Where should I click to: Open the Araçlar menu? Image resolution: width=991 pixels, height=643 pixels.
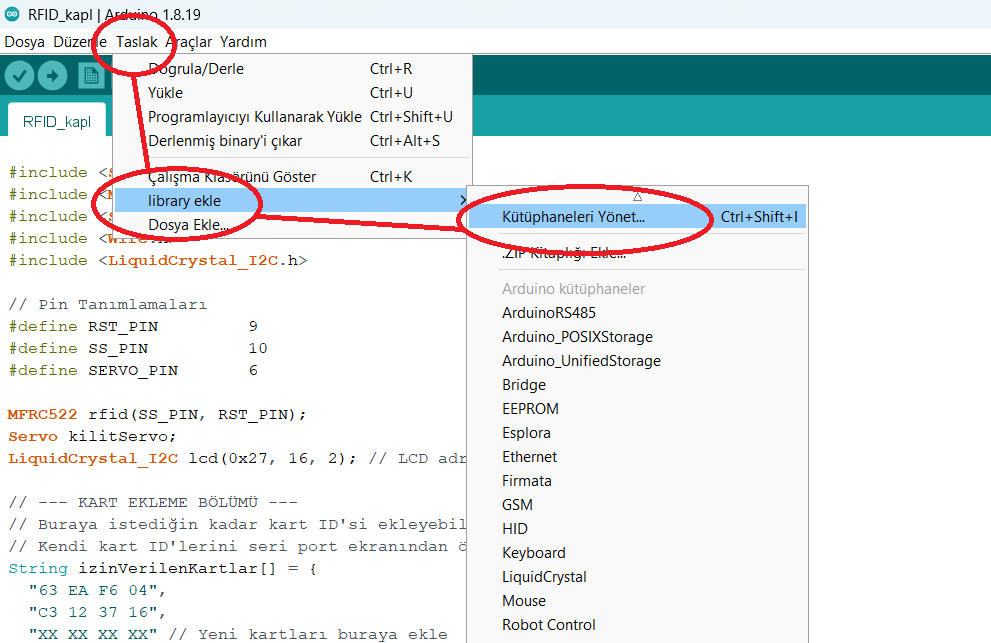pos(188,42)
